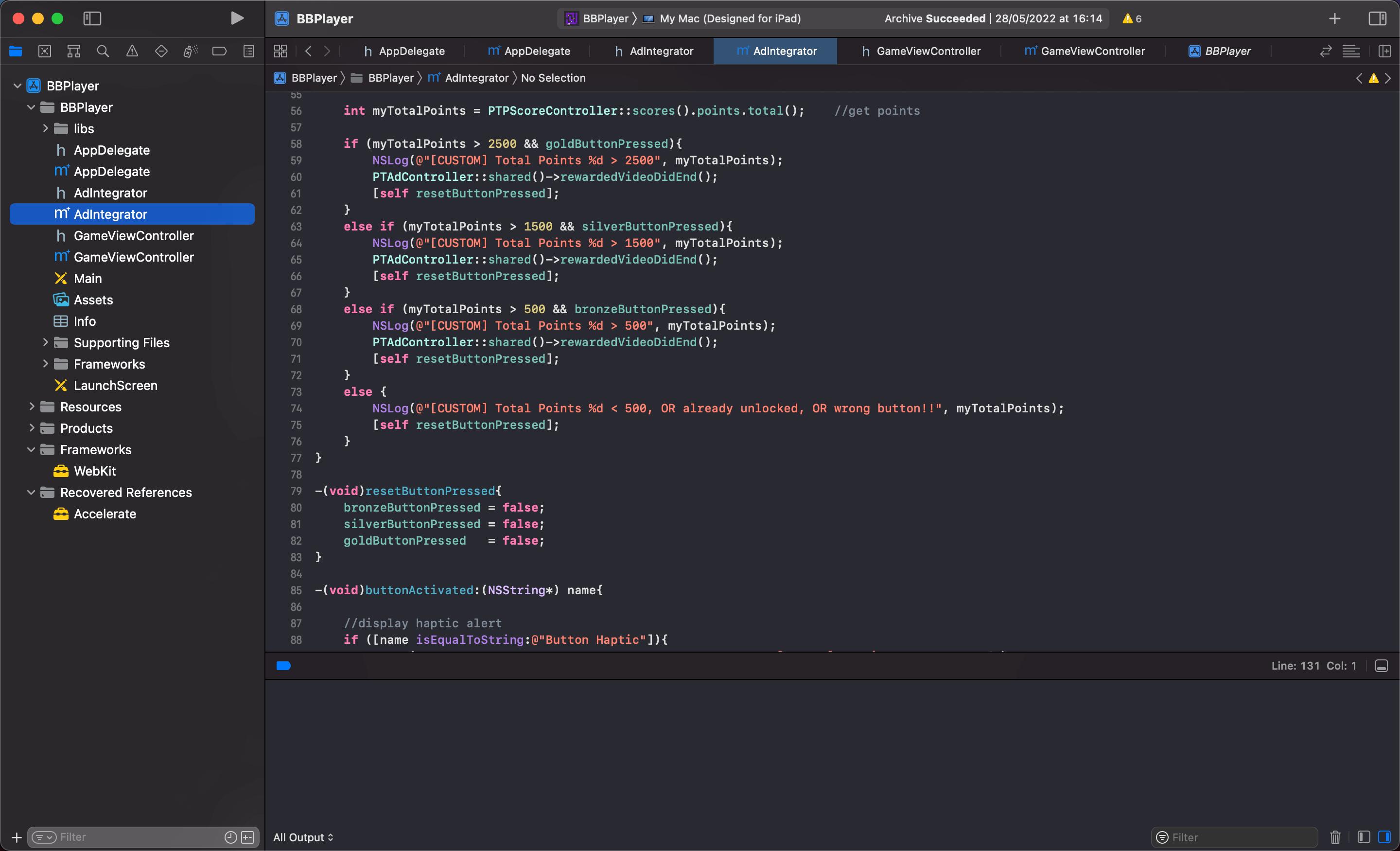Toggle the right inspector panel
The height and width of the screenshot is (851, 1400).
pos(1377,18)
